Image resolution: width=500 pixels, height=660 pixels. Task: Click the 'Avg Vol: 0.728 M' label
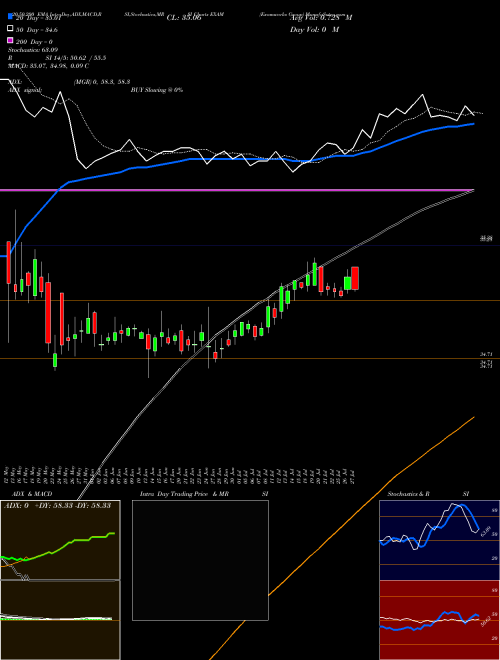click(x=321, y=18)
